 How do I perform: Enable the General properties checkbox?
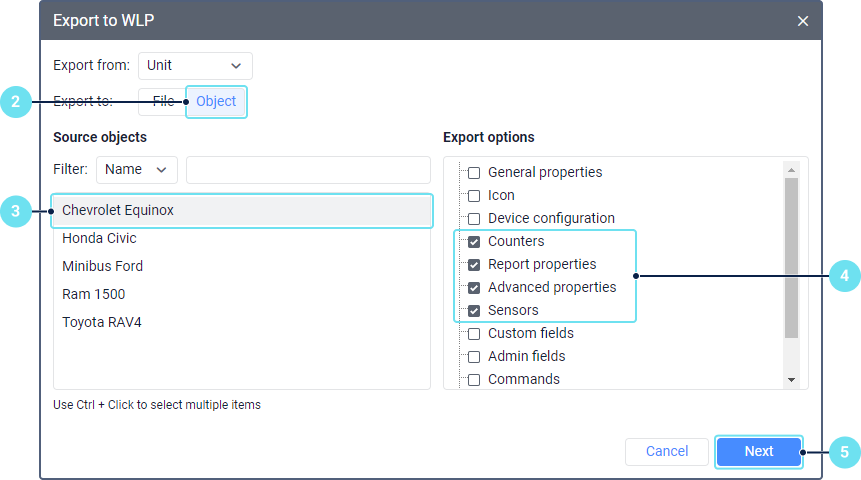(x=474, y=173)
